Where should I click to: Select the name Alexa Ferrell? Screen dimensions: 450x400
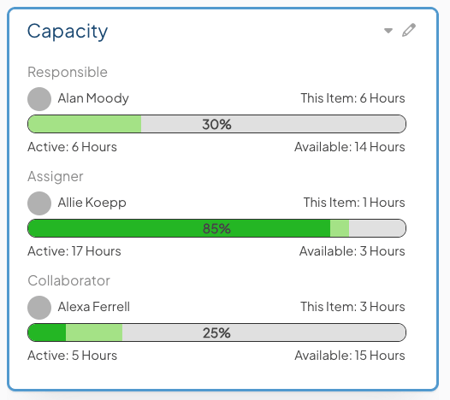(94, 307)
